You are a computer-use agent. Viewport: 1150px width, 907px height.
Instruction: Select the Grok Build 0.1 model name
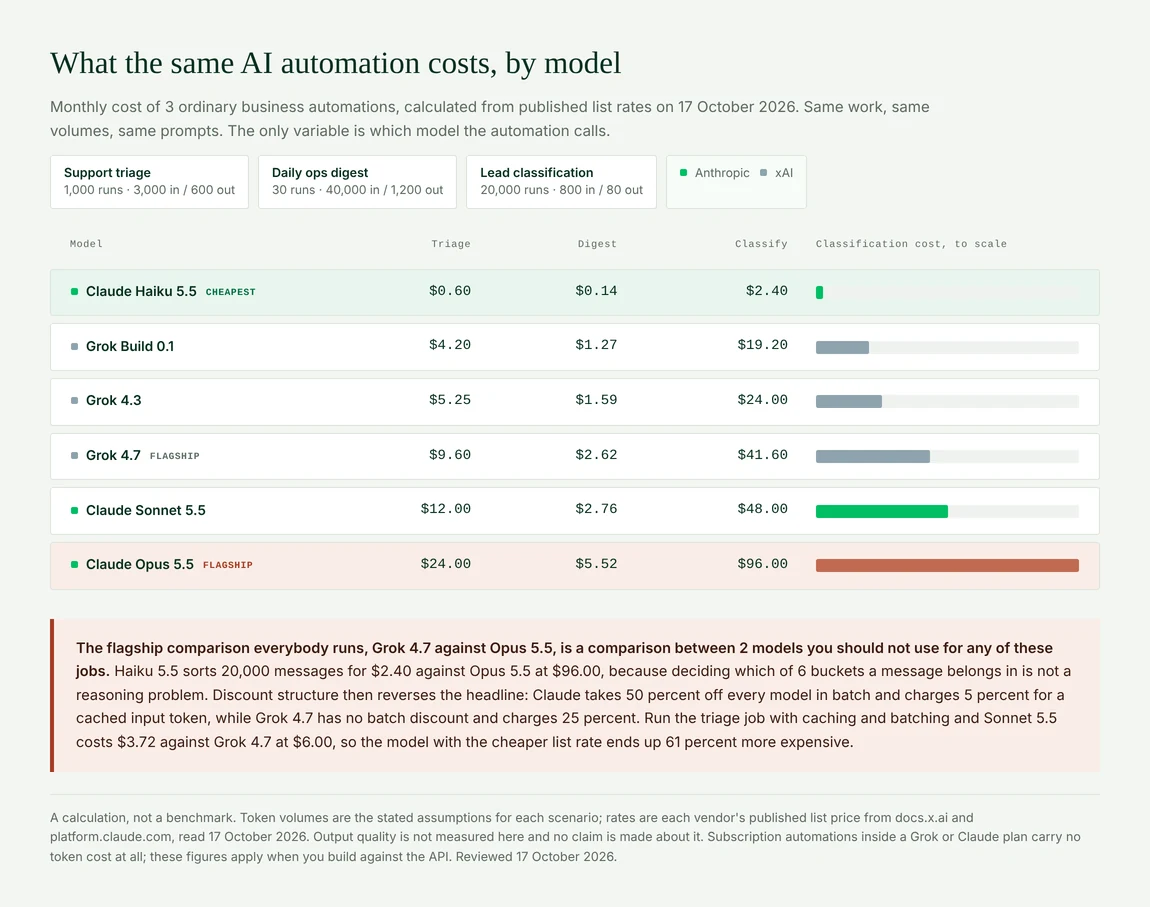coord(130,346)
